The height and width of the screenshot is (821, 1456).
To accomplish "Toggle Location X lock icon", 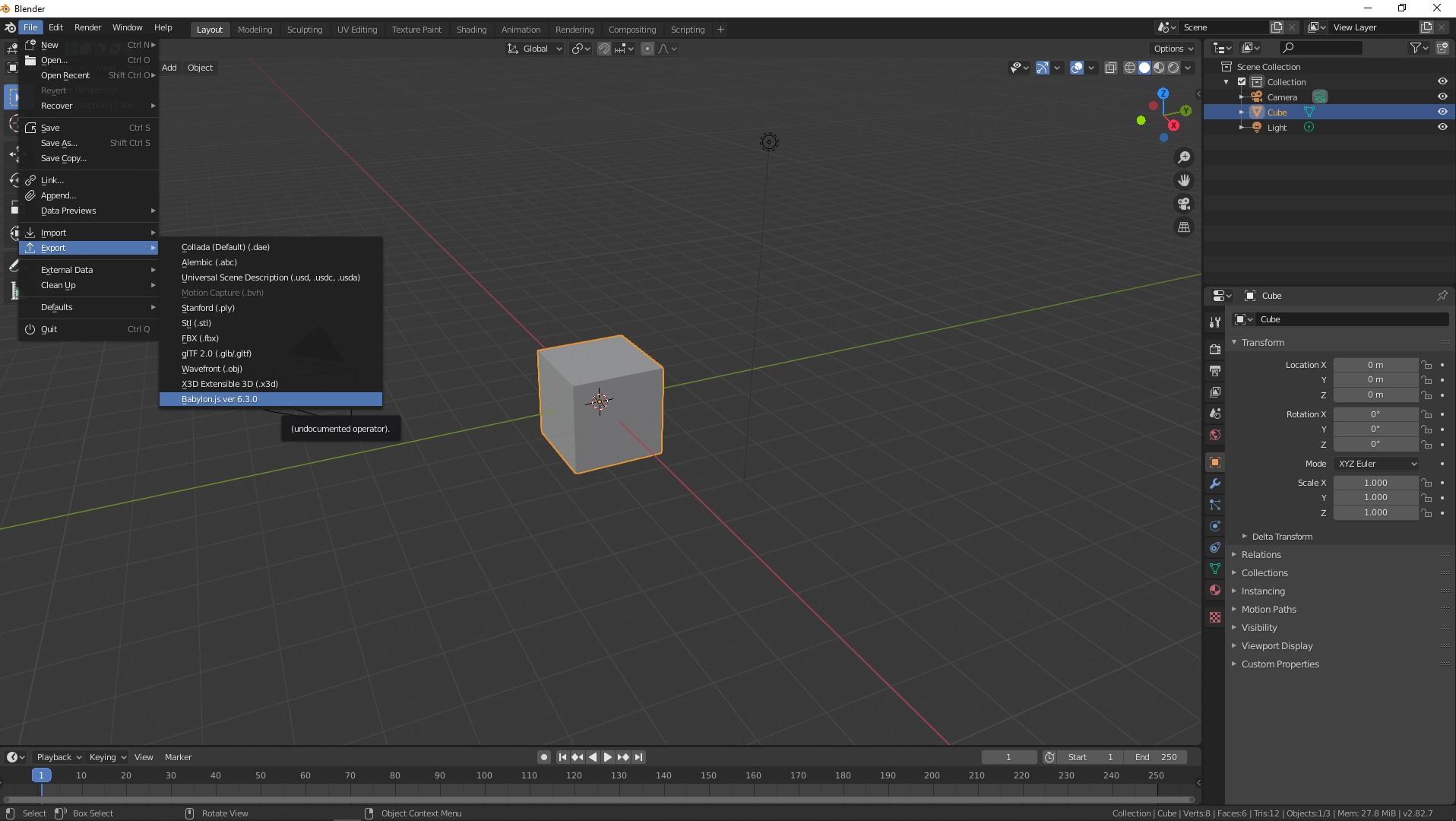I will (1427, 365).
